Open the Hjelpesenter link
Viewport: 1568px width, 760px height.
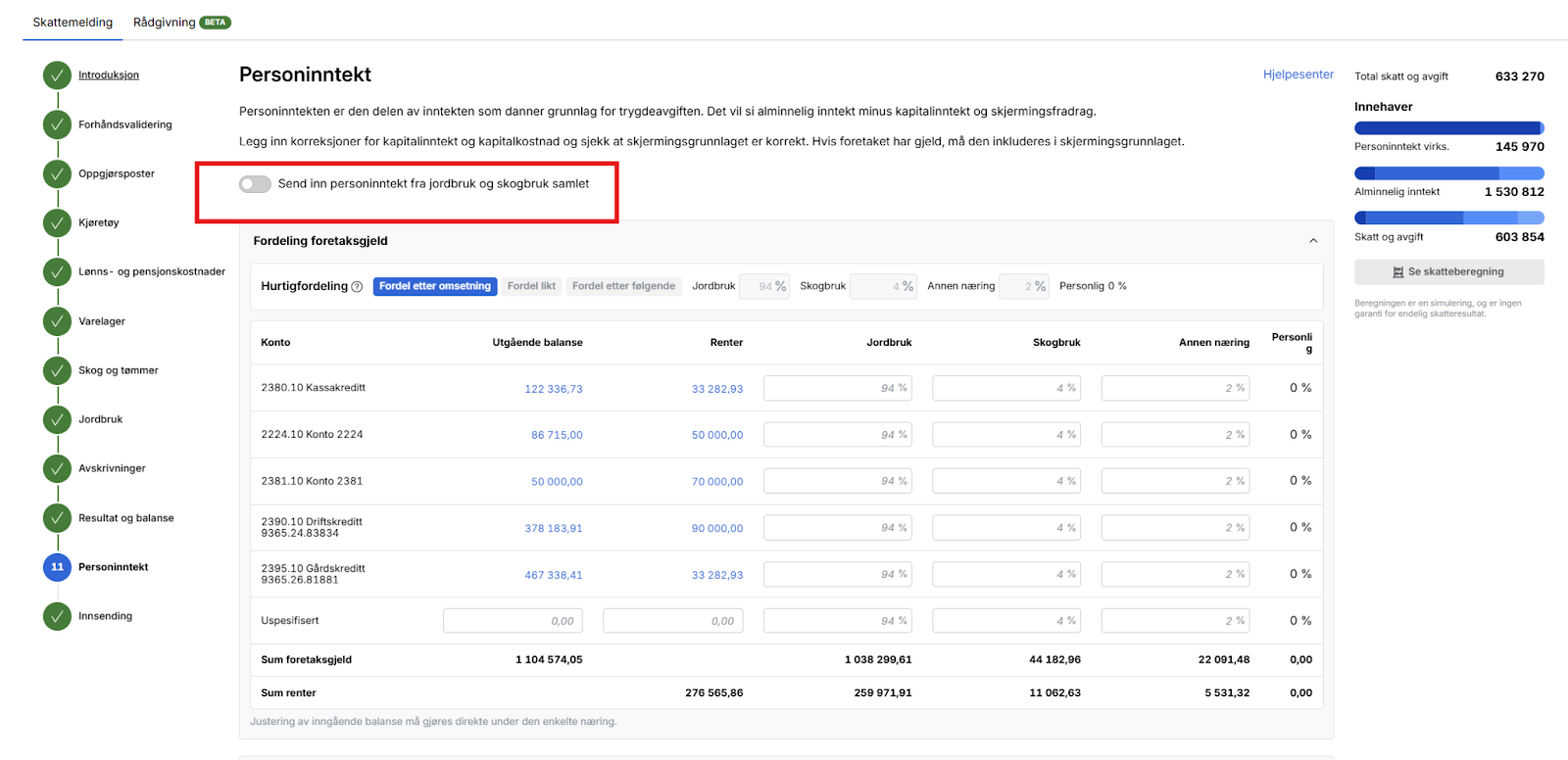pos(1298,74)
